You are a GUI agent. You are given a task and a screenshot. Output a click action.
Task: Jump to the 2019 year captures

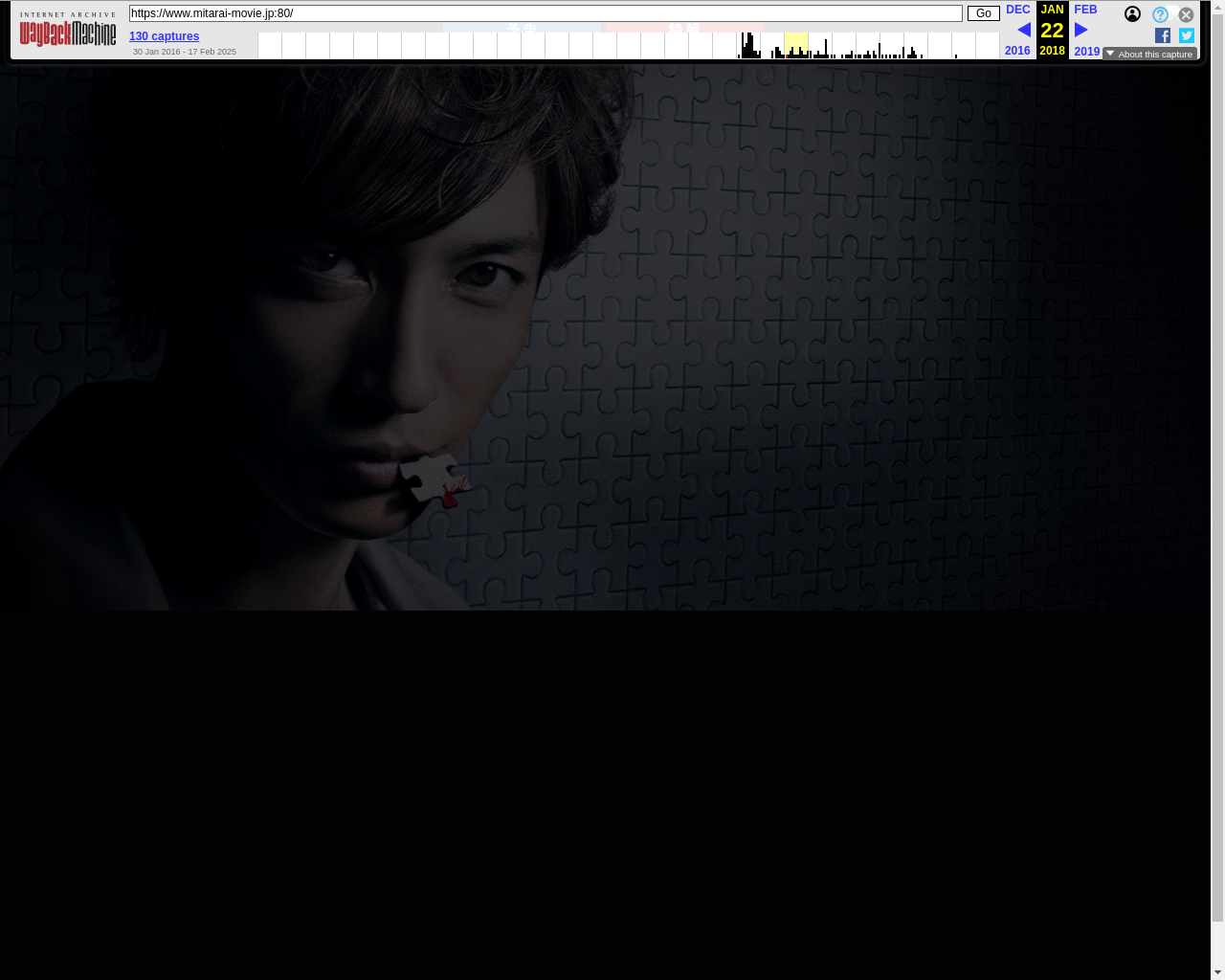coord(1086,52)
